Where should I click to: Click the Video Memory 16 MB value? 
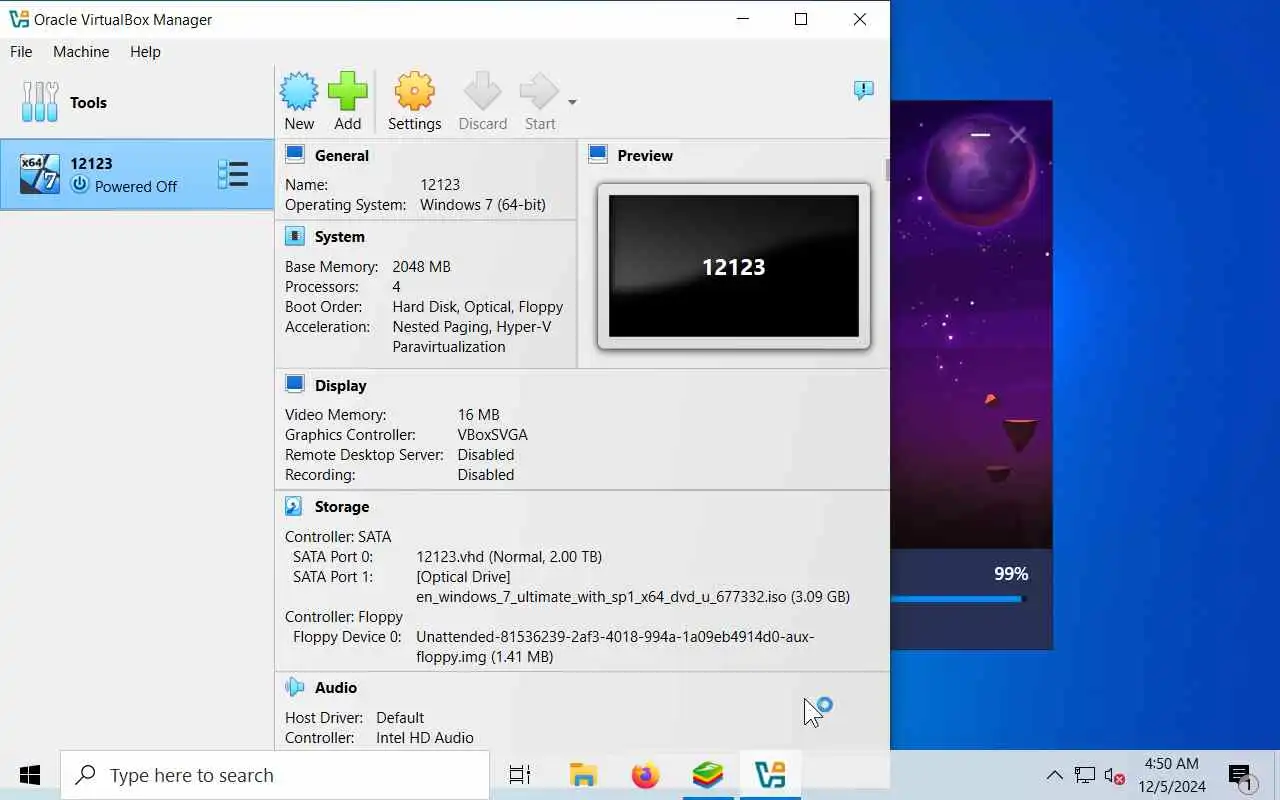pos(478,415)
